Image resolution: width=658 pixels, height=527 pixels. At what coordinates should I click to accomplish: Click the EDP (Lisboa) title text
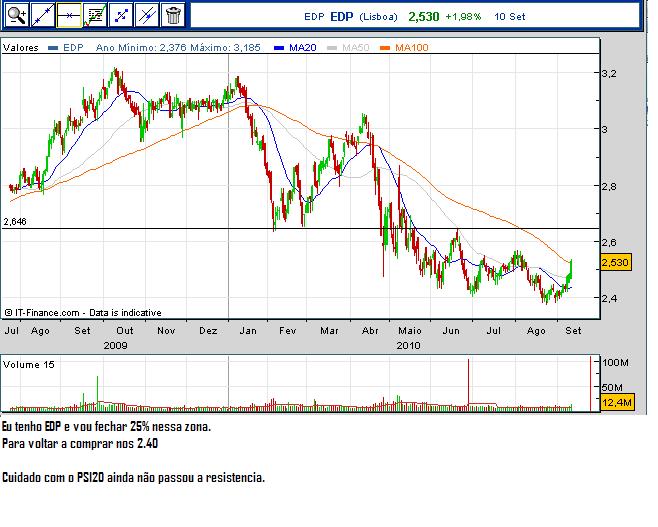351,16
